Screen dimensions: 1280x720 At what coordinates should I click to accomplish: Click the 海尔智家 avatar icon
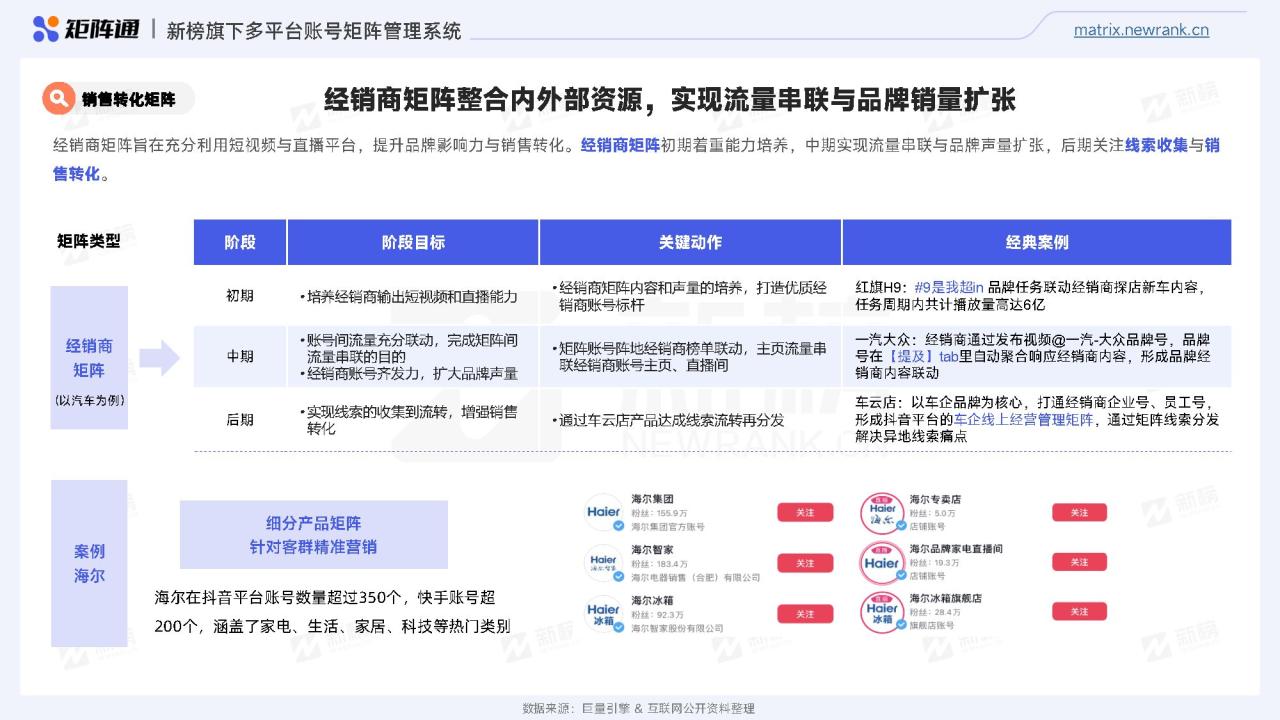click(x=604, y=563)
